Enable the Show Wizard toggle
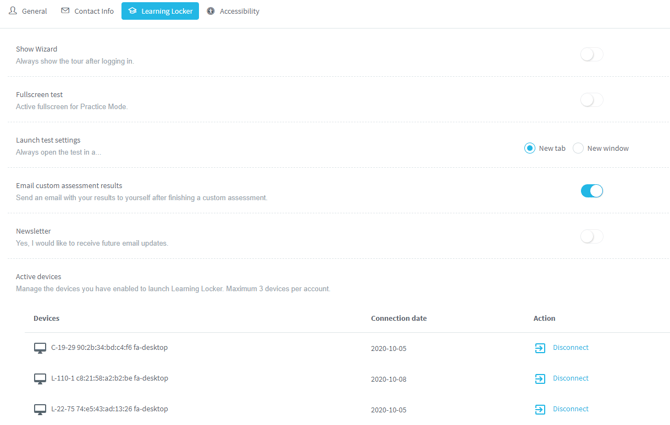This screenshot has width=670, height=425. coord(592,55)
